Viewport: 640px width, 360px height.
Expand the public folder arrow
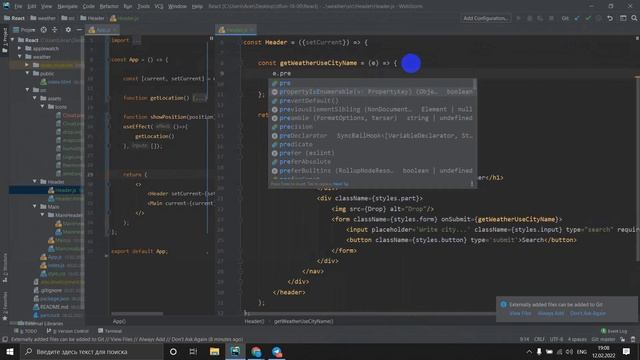28,73
